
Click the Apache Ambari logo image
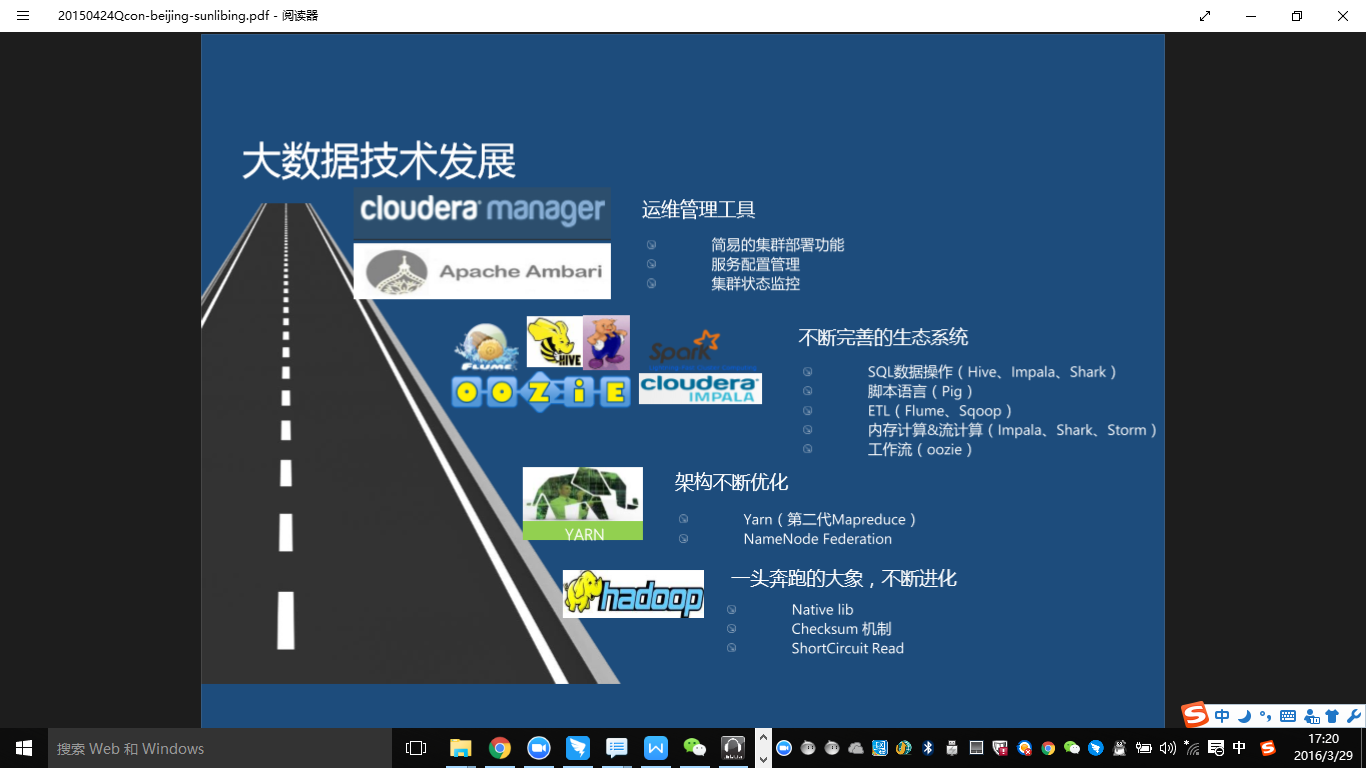(482, 271)
